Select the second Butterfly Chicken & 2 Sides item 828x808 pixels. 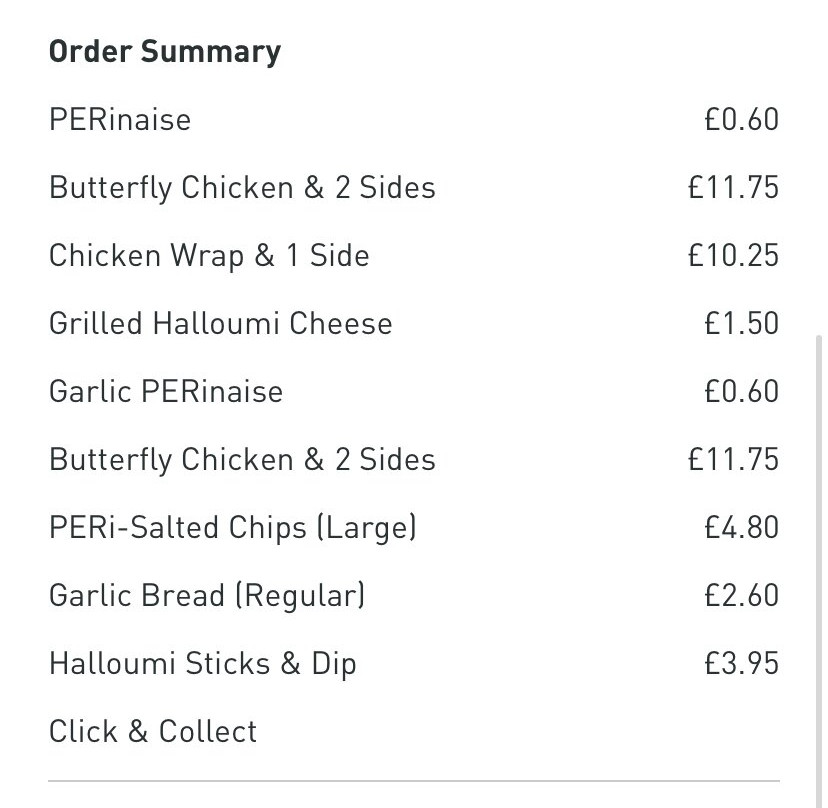tap(242, 460)
